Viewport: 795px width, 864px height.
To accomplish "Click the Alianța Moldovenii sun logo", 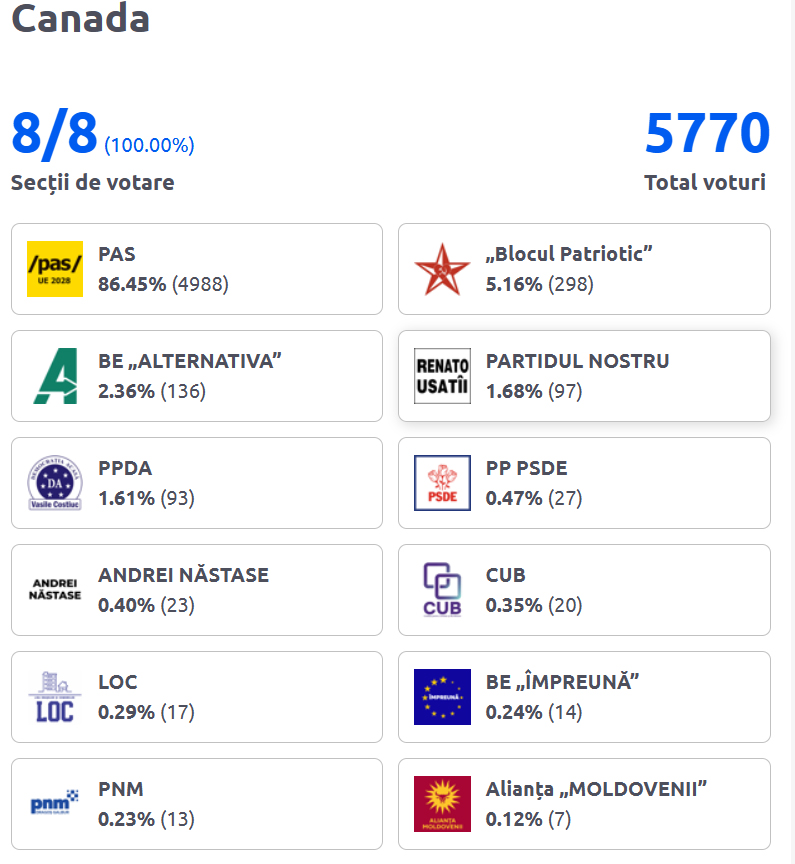I will pyautogui.click(x=442, y=804).
